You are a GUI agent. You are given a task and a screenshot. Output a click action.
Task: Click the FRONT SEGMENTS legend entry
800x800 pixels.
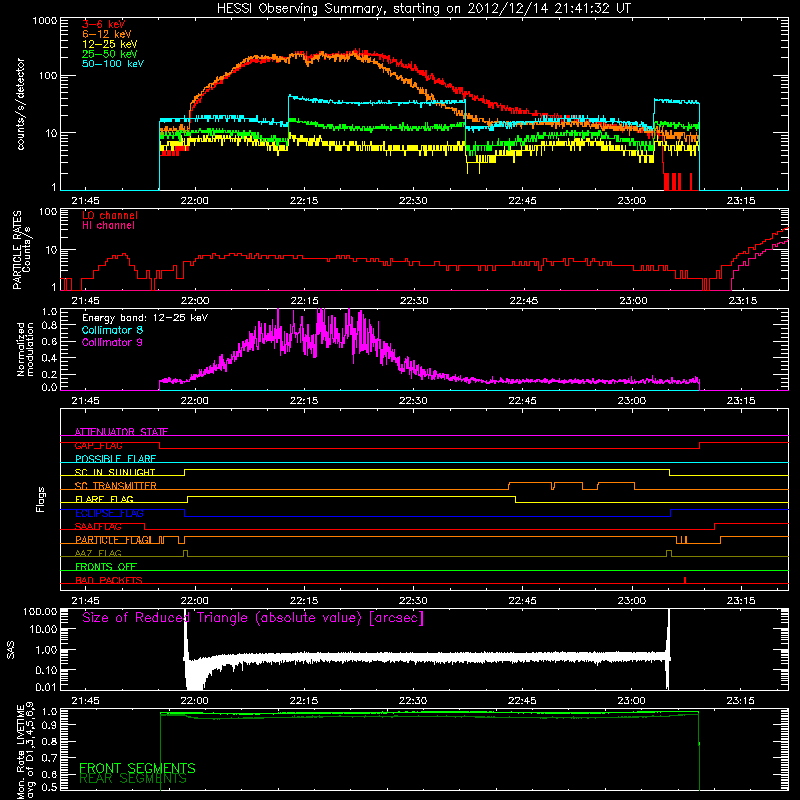(x=137, y=768)
